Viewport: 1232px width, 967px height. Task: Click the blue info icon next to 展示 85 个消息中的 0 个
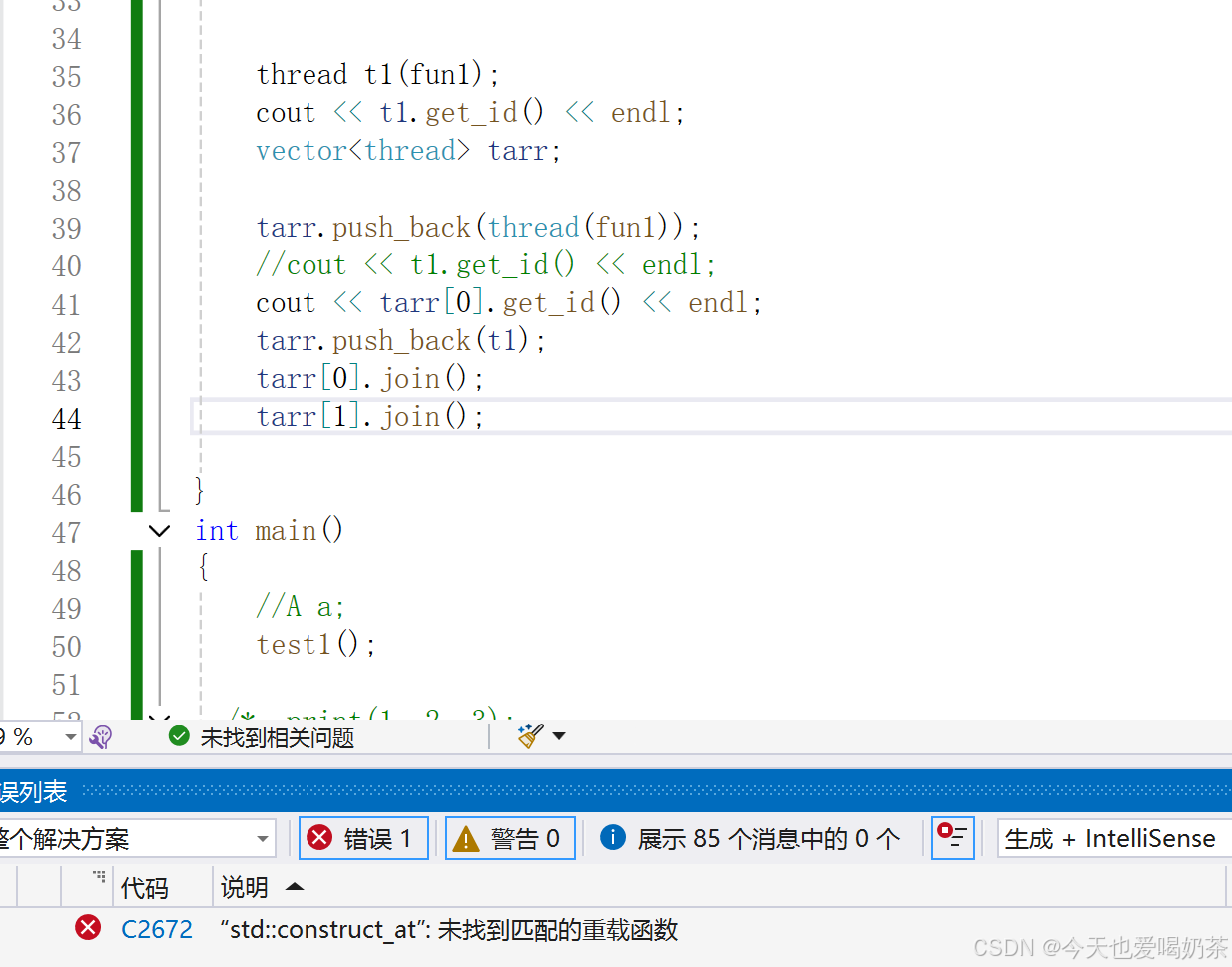click(612, 838)
